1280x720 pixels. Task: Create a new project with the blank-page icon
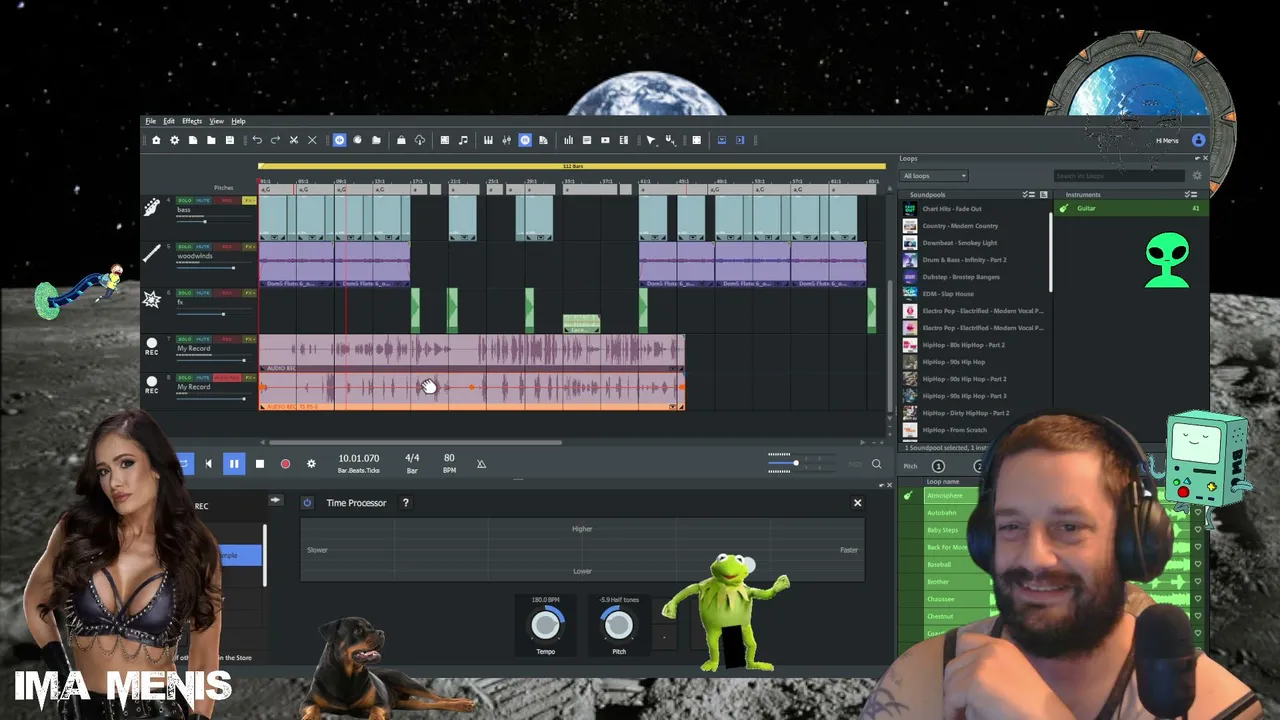[x=193, y=140]
